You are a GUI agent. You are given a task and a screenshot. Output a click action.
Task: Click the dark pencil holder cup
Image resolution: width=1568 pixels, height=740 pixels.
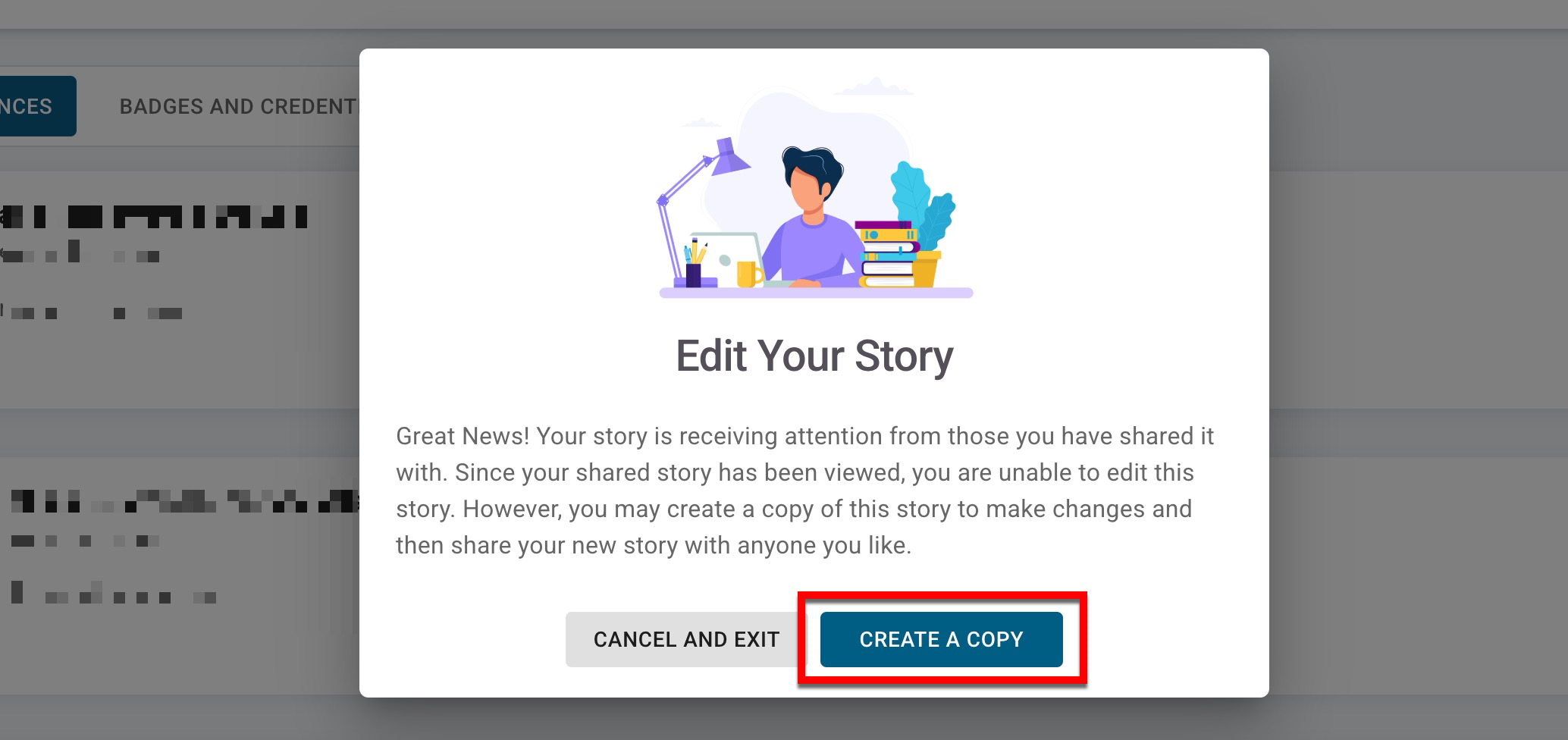click(x=693, y=274)
